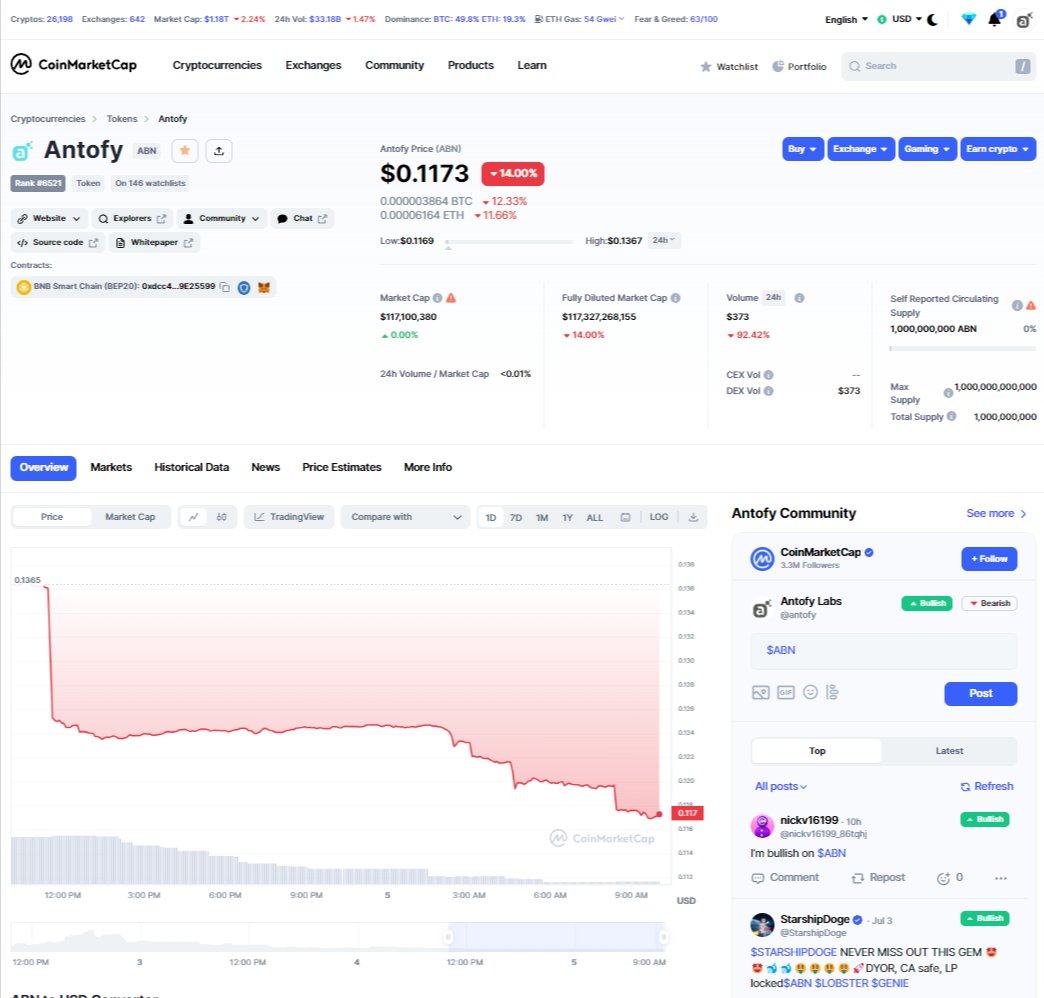Screen dimensions: 1044x998
Task: Open Cryptocurrencies nav menu
Action: pos(217,65)
